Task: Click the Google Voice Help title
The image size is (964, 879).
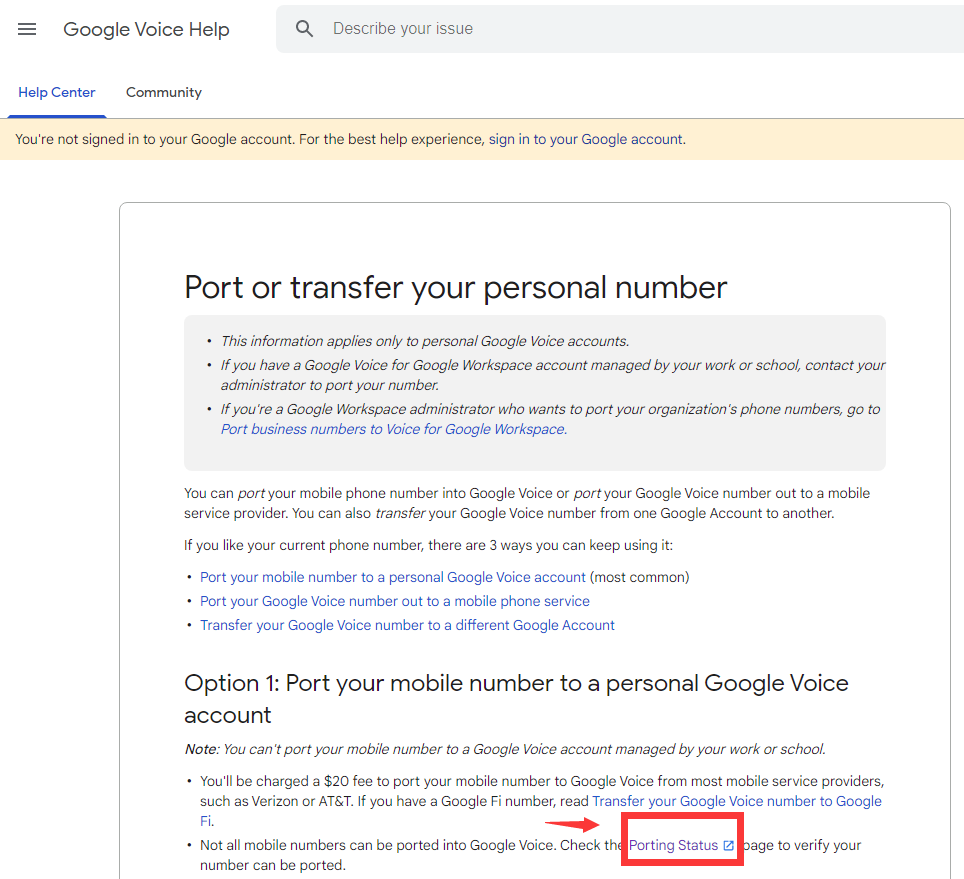Action: click(x=146, y=29)
